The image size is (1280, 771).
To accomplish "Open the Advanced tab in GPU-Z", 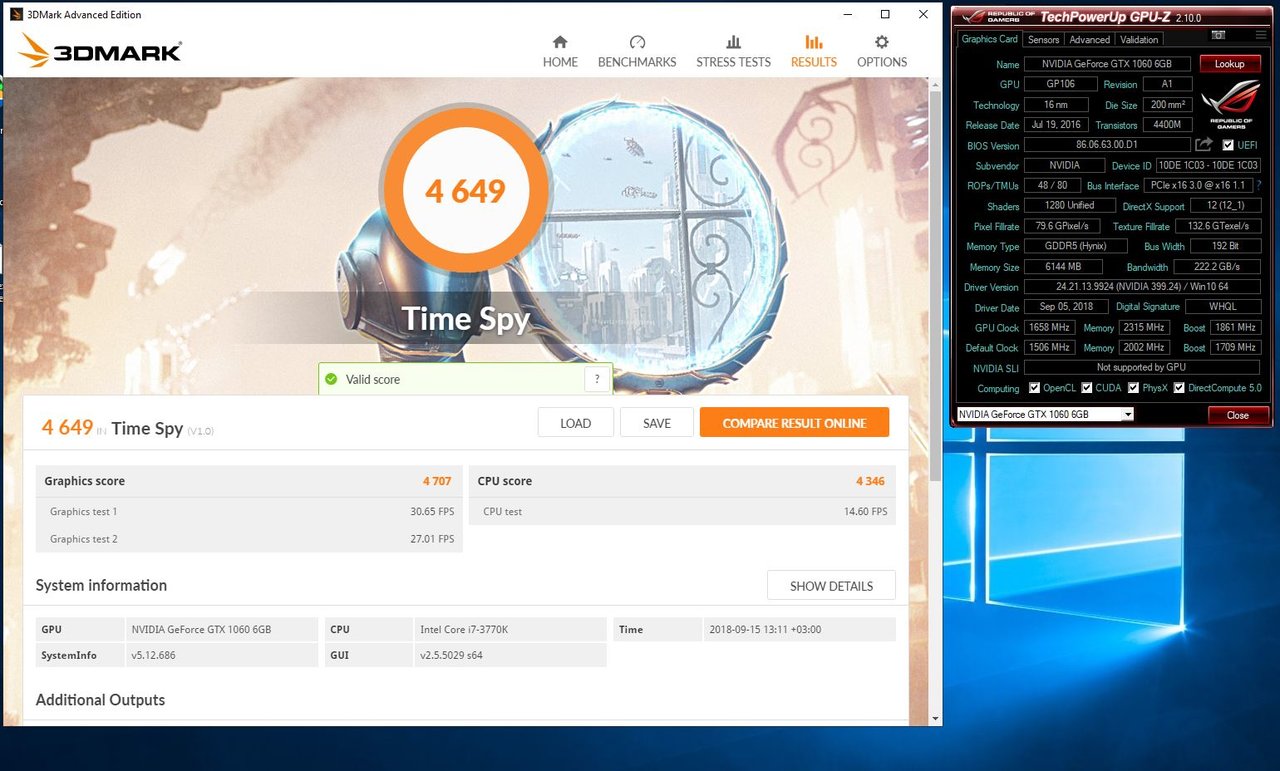I will tap(1089, 39).
